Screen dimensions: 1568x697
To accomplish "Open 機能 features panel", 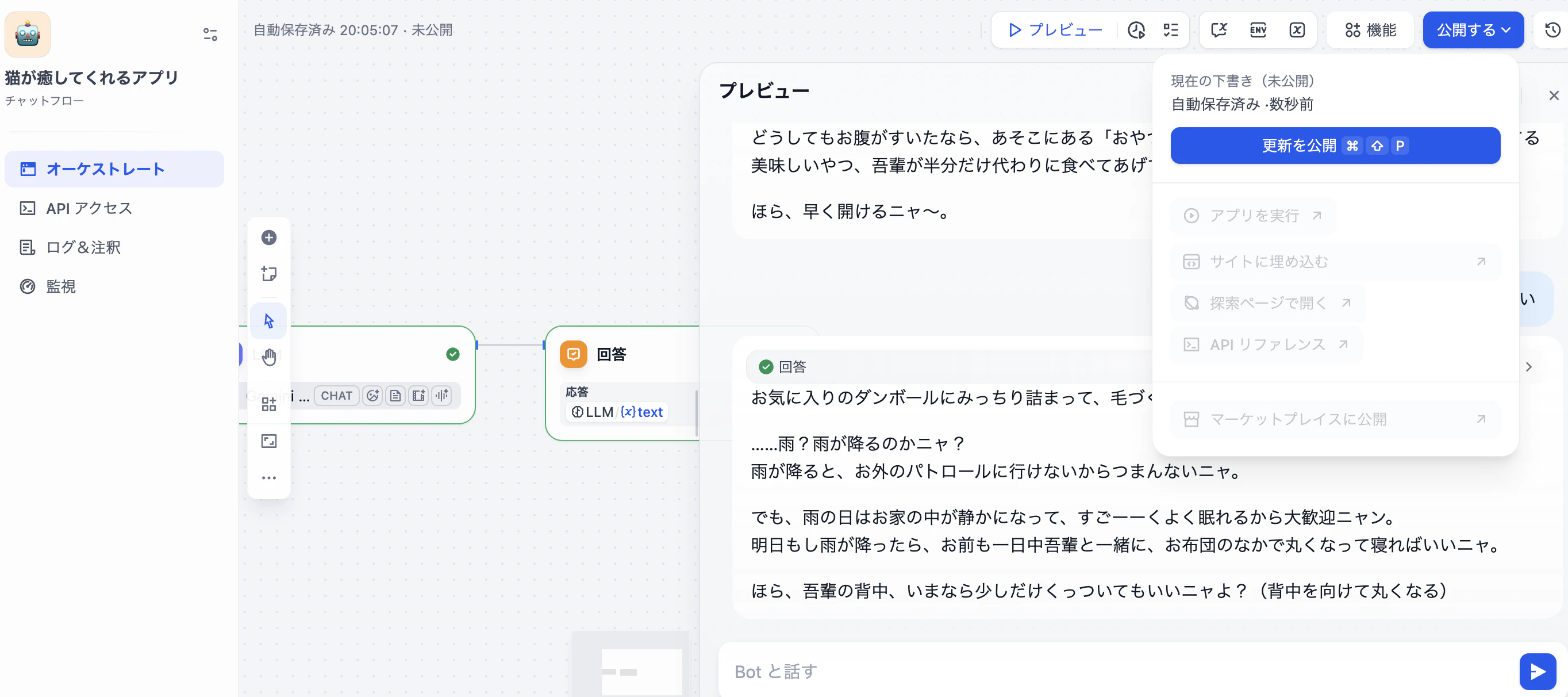I will coord(1370,30).
